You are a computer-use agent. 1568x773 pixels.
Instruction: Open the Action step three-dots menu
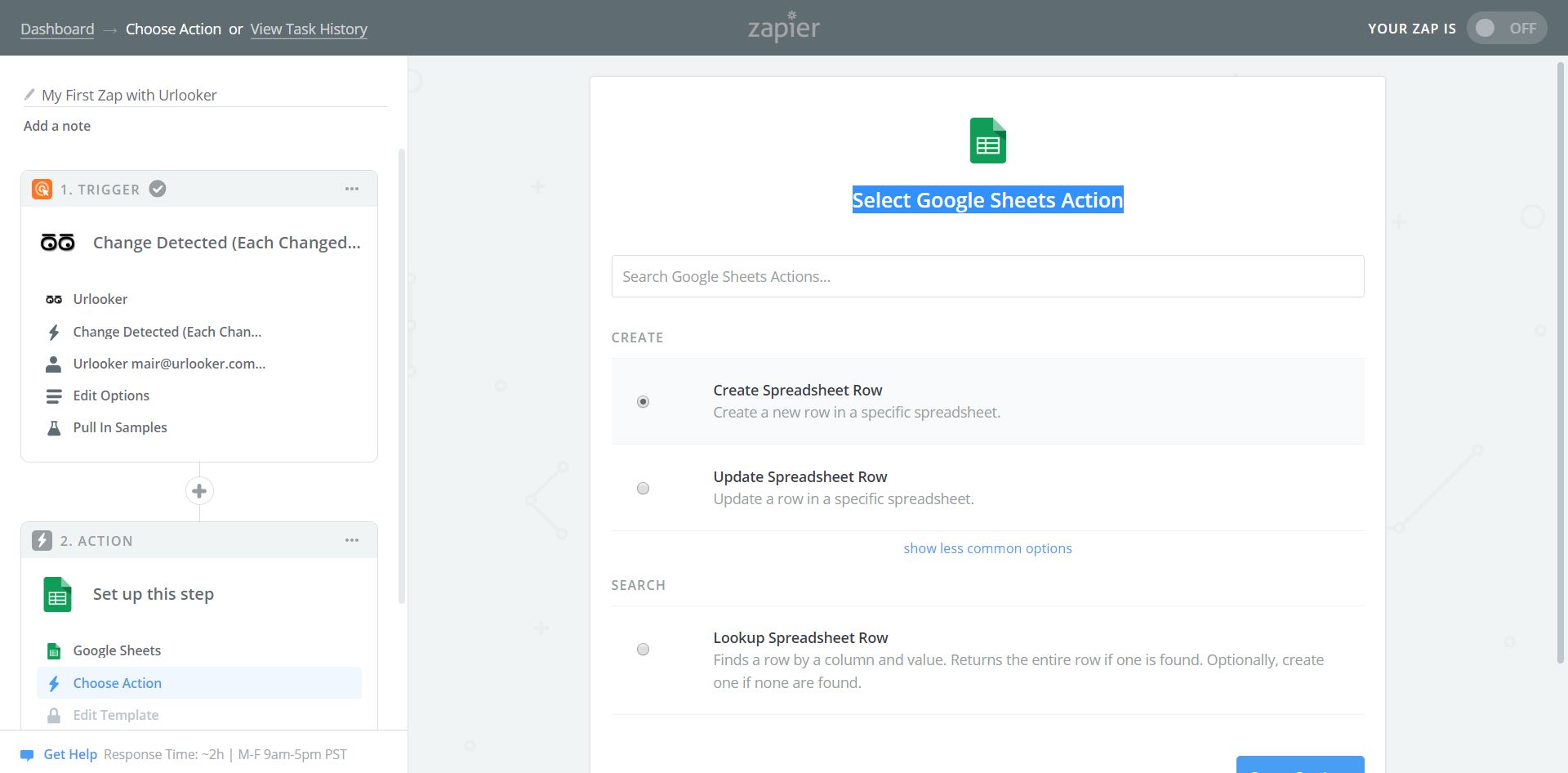click(x=352, y=541)
